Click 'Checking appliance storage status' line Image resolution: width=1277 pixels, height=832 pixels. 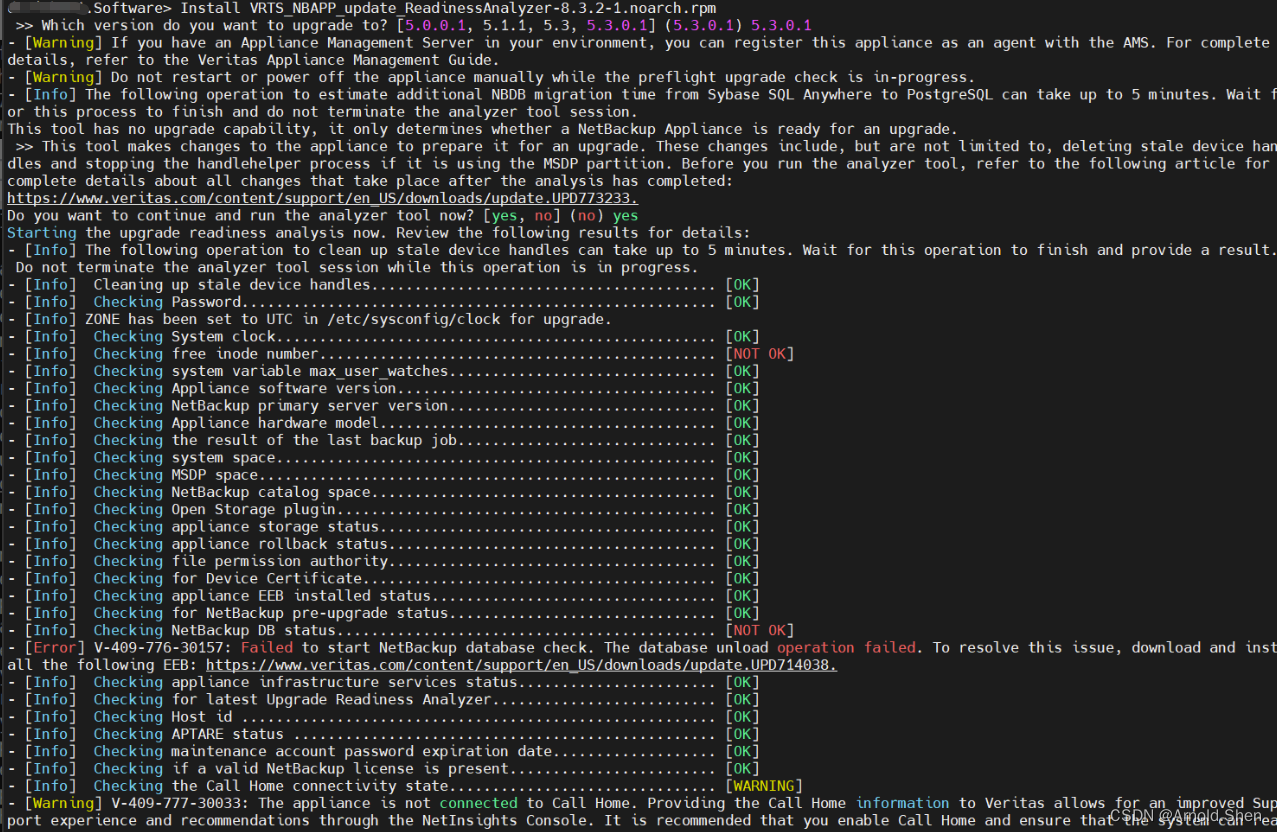pos(384,527)
